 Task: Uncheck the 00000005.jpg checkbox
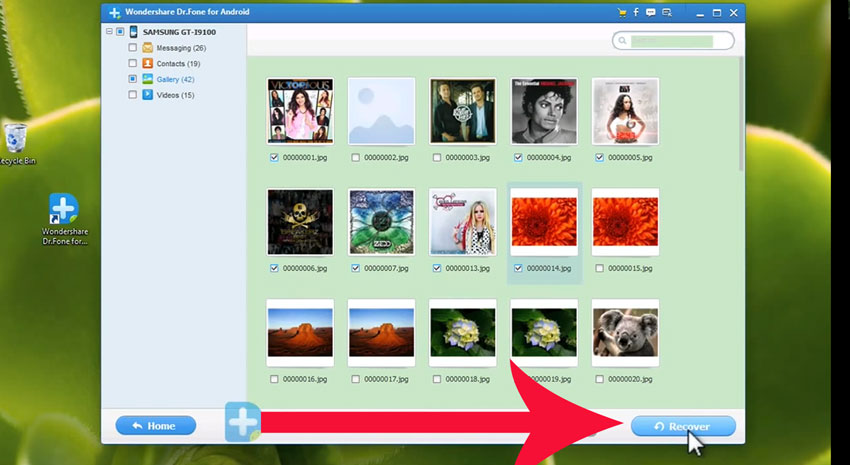(x=600, y=158)
